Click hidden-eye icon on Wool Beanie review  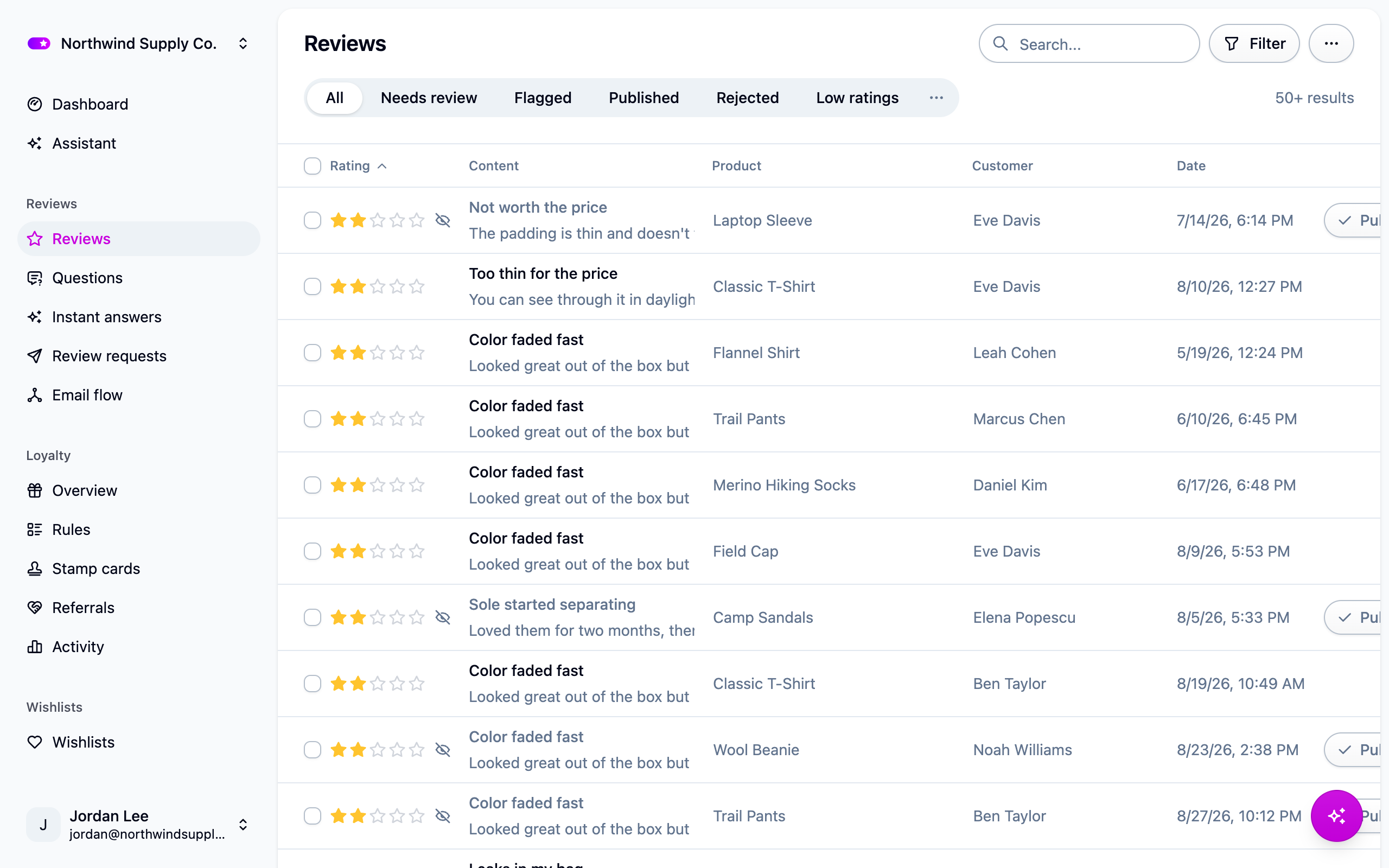click(x=443, y=750)
